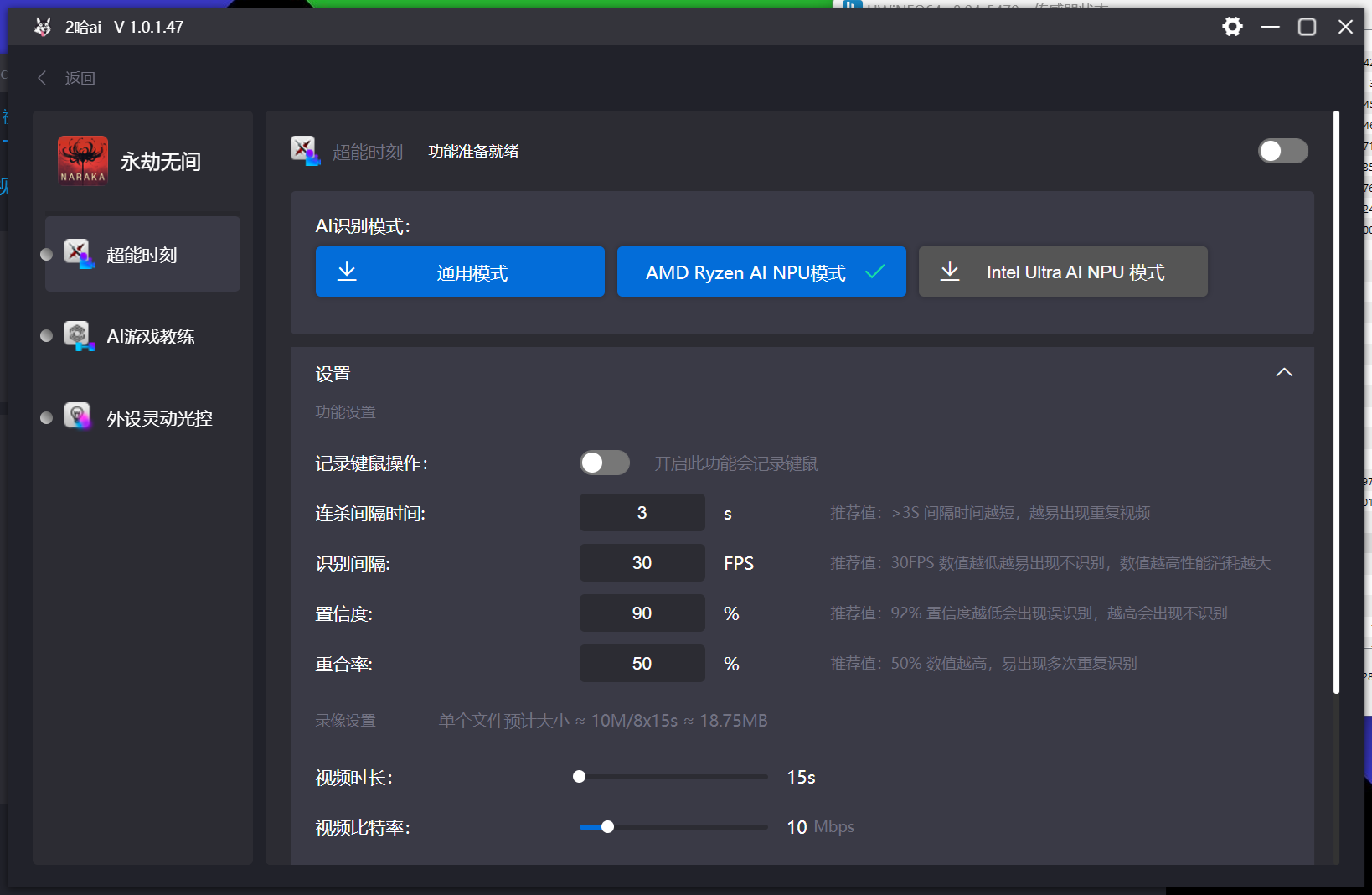Click the 重合率 50% recommendation hint
Screen dimensions: 1372x895
point(983,664)
